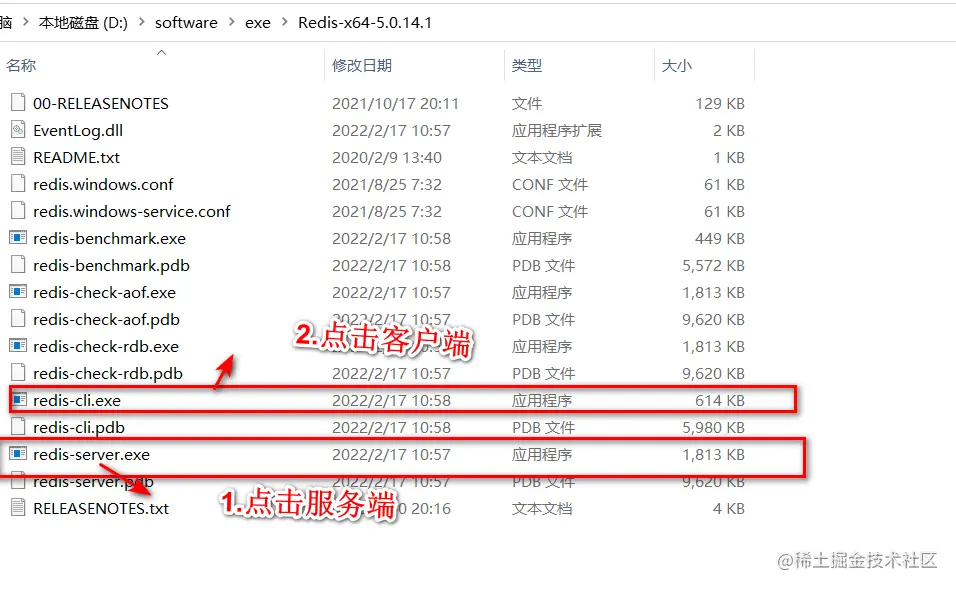
Task: Sort files by 名称 column header
Action: click(x=21, y=65)
